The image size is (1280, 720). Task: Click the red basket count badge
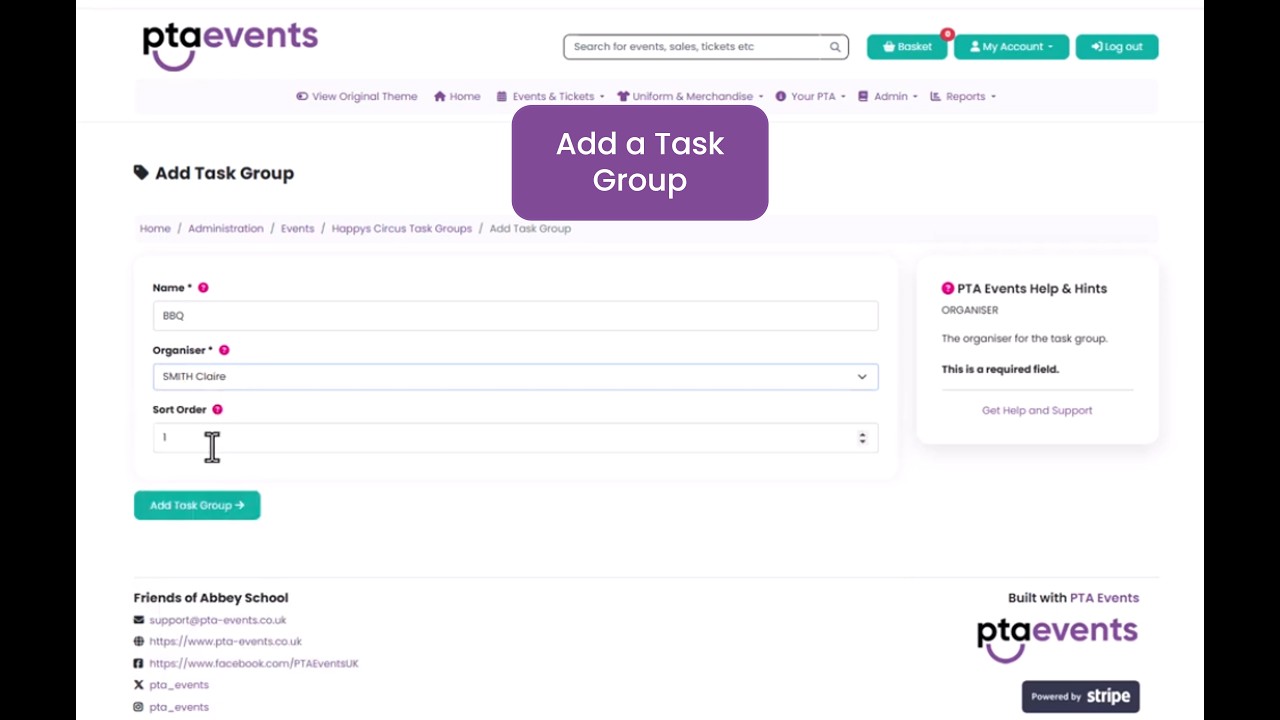click(x=947, y=34)
